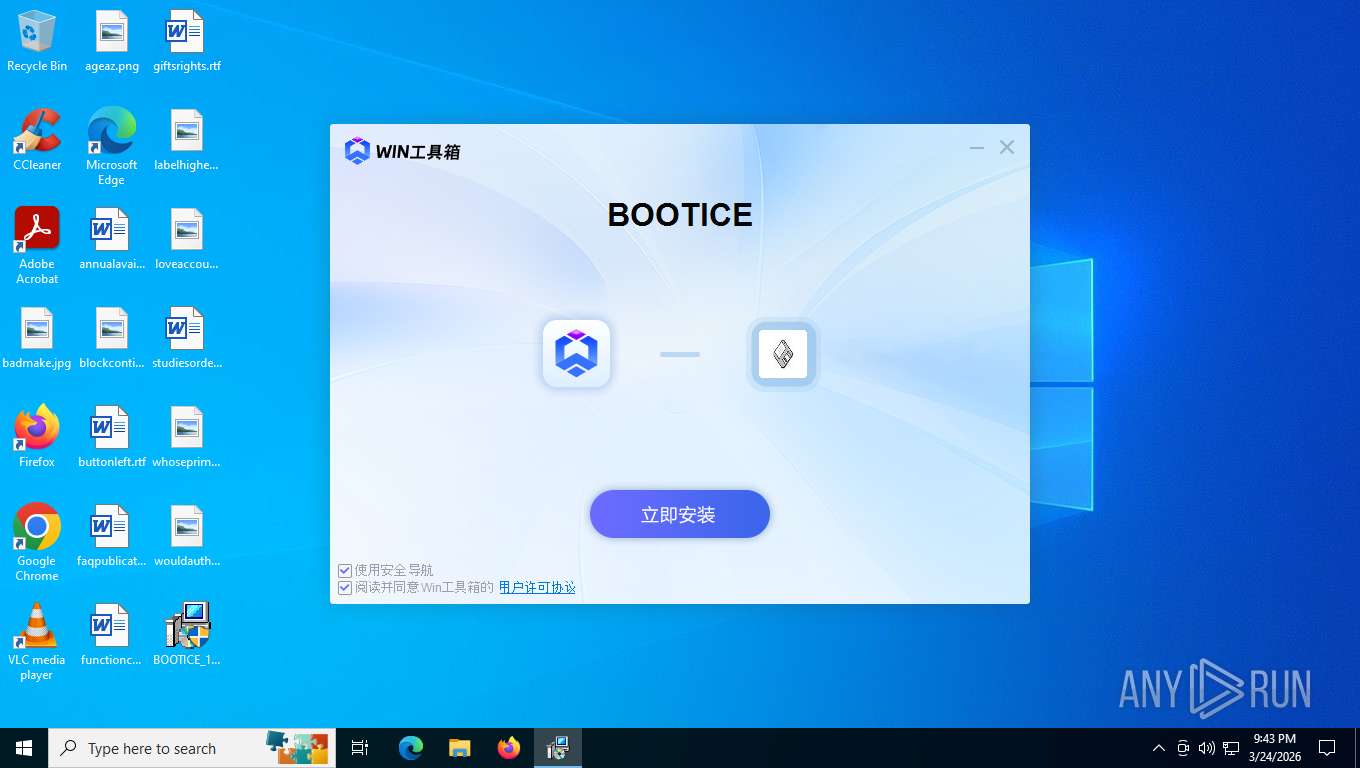1360x768 pixels.
Task: Select the giftsrights.rtf document icon
Action: coord(187,41)
